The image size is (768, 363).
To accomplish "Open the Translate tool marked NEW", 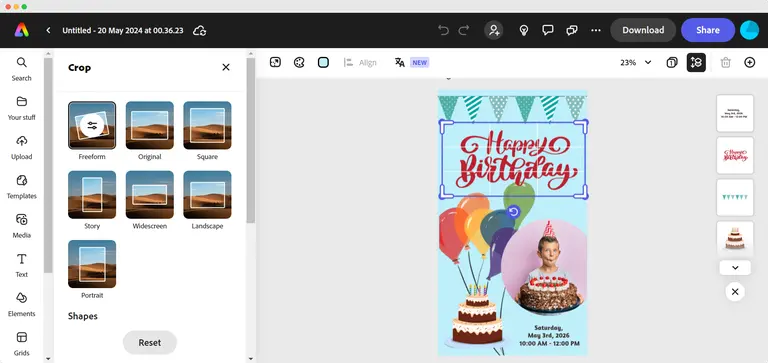I will (x=411, y=62).
